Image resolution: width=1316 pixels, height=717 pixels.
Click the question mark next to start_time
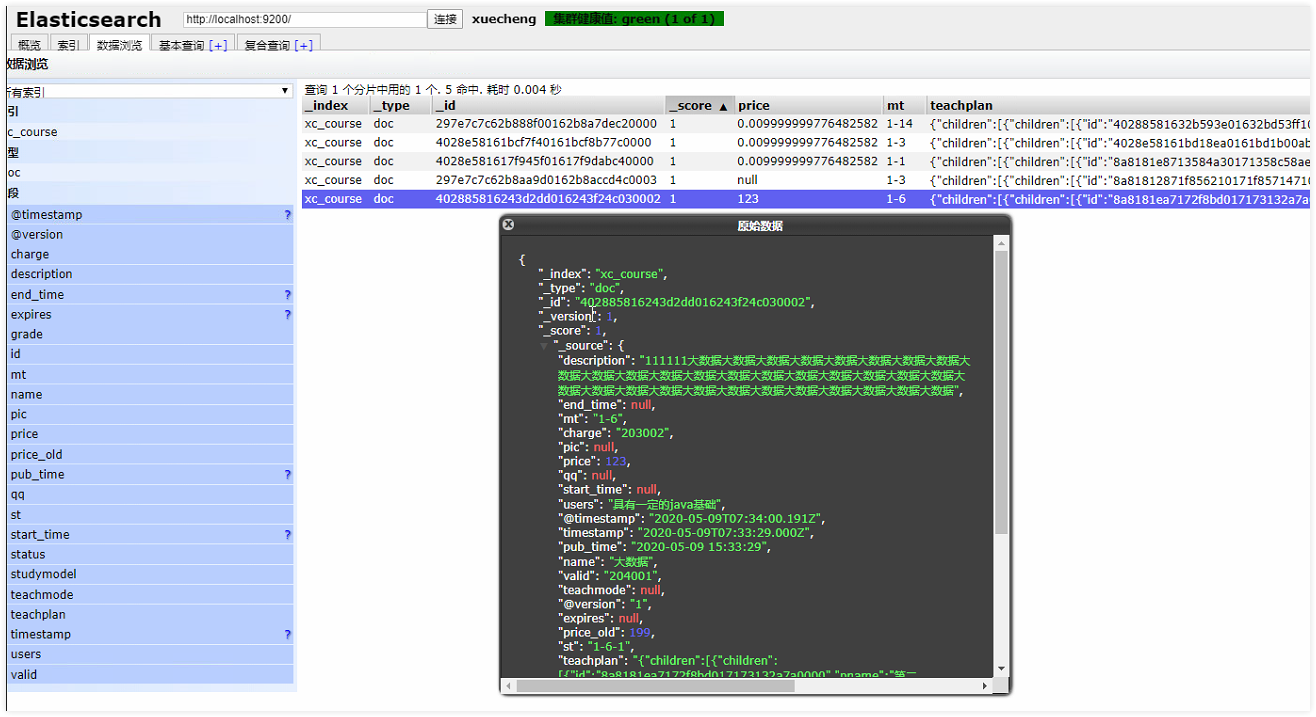[288, 535]
